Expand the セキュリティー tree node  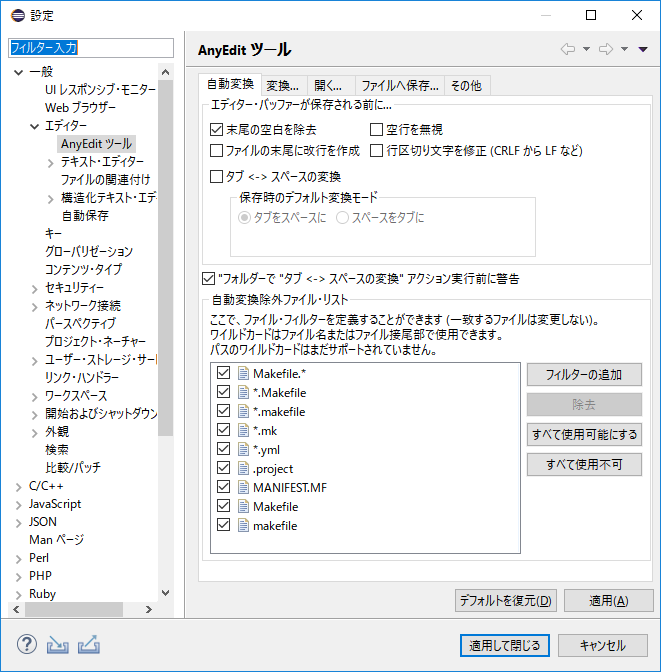[x=35, y=289]
